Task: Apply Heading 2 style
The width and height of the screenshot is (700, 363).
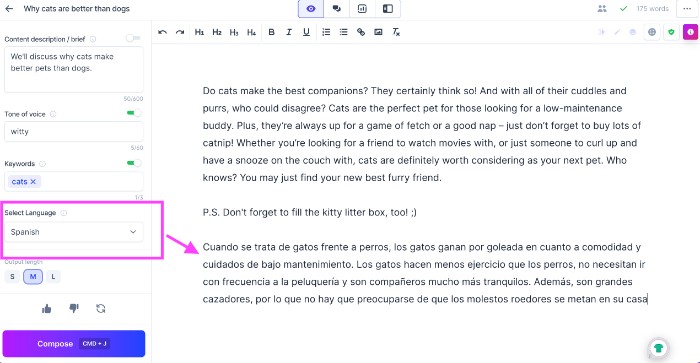Action: click(x=217, y=32)
